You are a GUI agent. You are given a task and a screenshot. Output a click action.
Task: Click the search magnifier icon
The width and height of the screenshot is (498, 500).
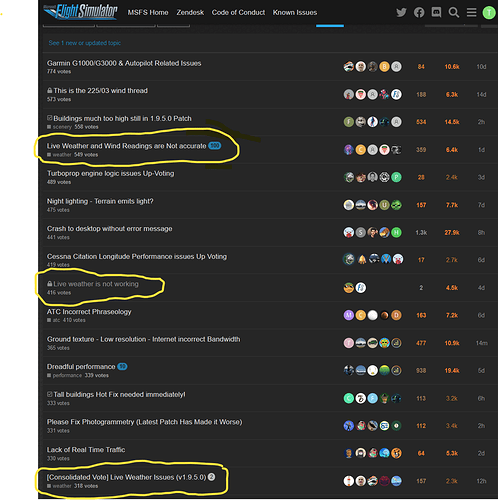pyautogui.click(x=454, y=13)
